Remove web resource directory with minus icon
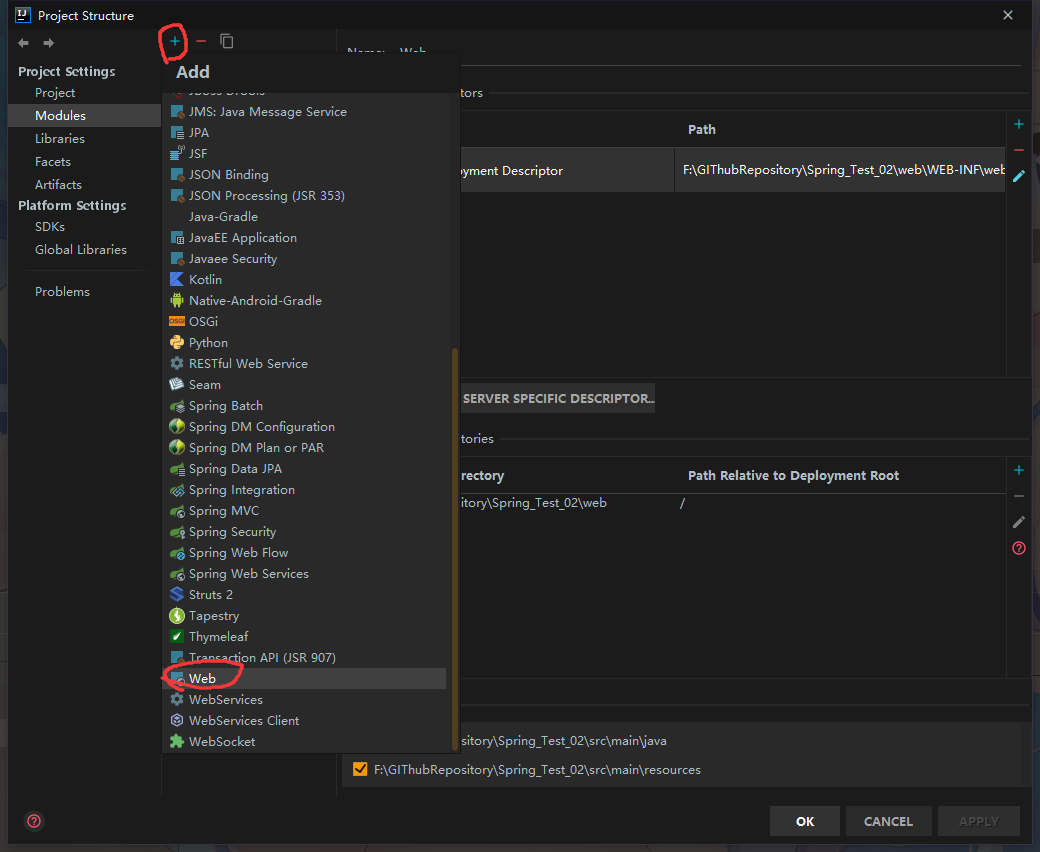 coord(1019,496)
